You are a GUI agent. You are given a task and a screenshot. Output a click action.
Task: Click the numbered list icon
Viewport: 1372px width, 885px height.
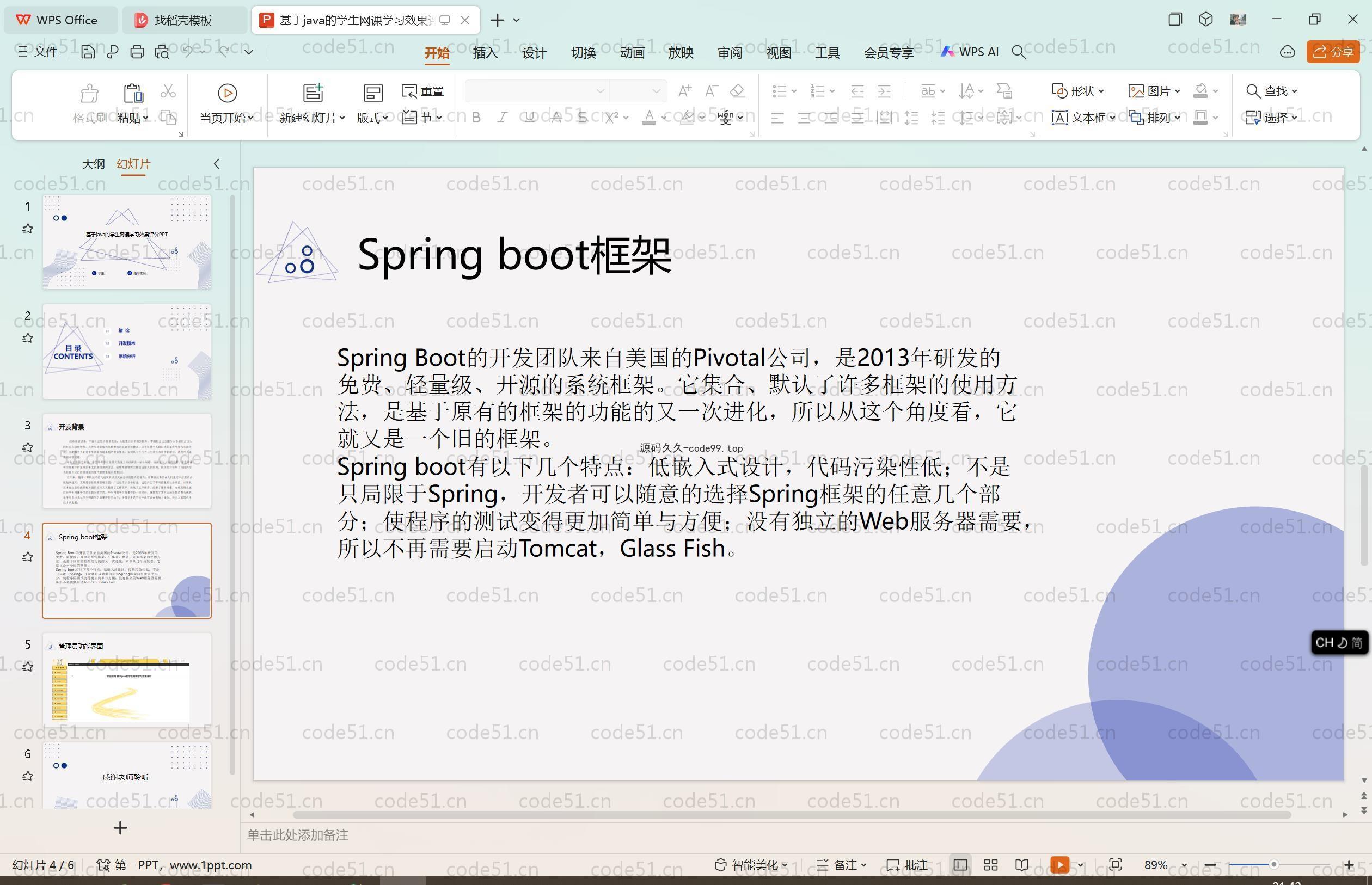pos(817,91)
